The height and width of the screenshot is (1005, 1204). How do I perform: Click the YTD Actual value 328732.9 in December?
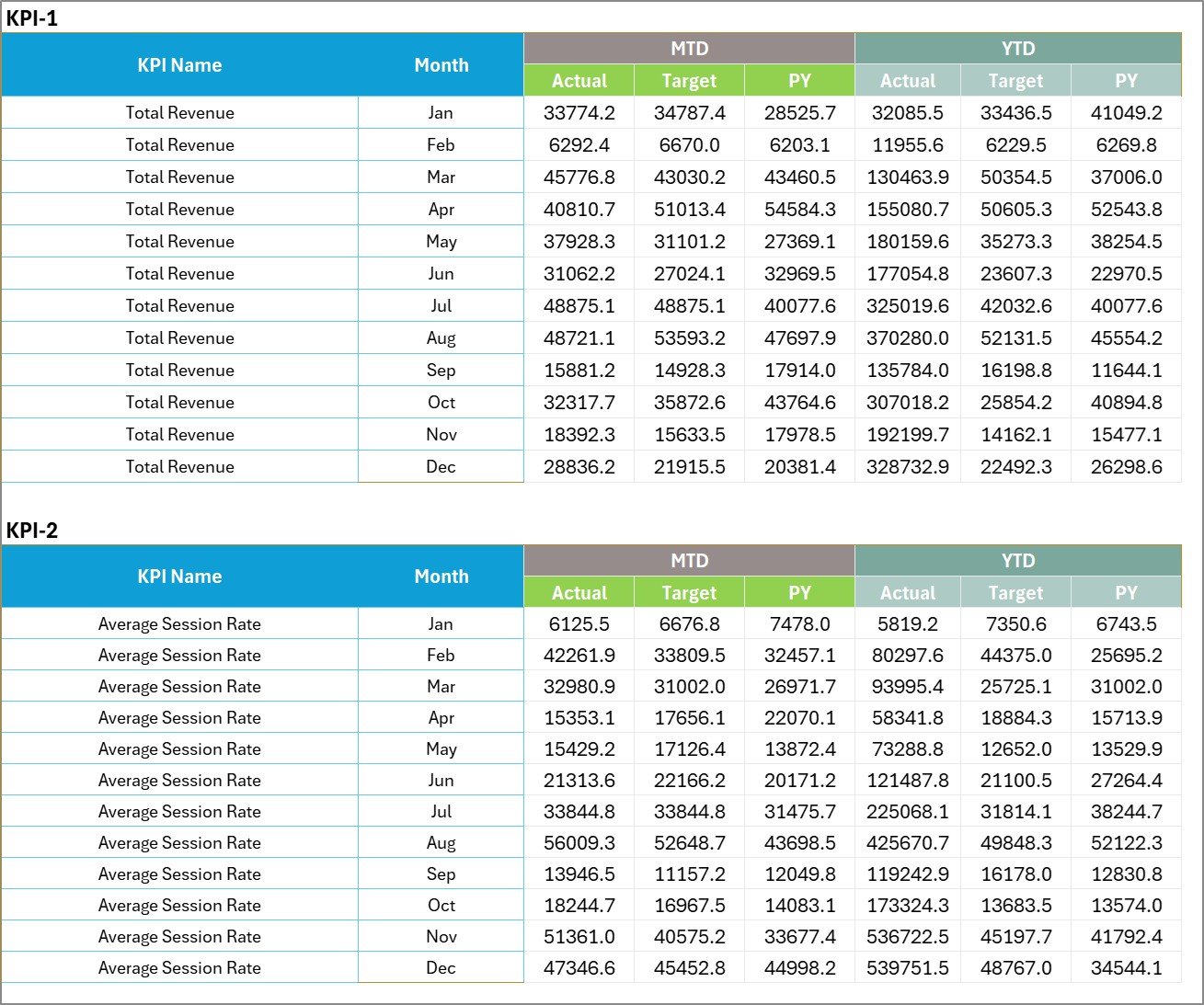[908, 466]
